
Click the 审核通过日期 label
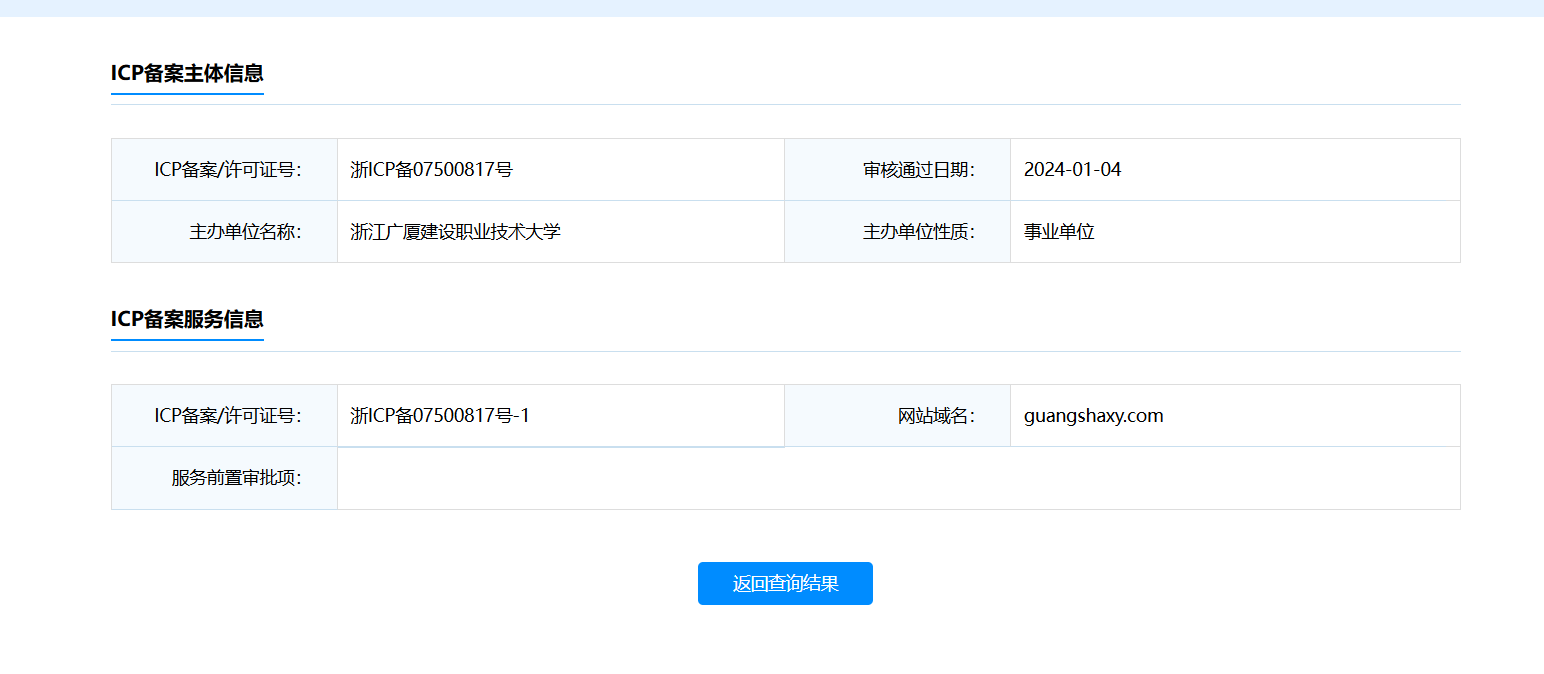click(x=919, y=170)
